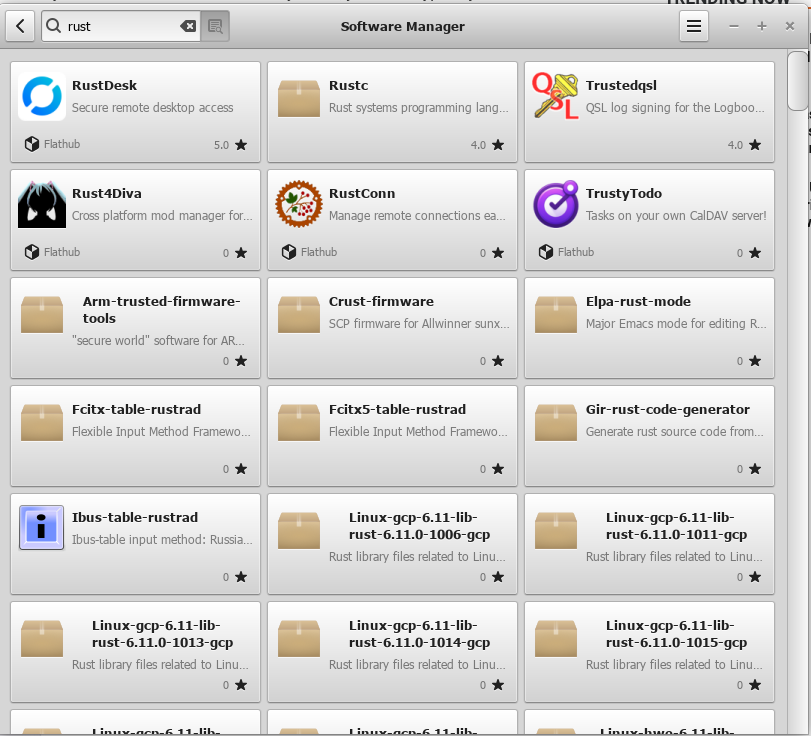
Task: Open the Crust-firmware title
Action: [381, 302]
